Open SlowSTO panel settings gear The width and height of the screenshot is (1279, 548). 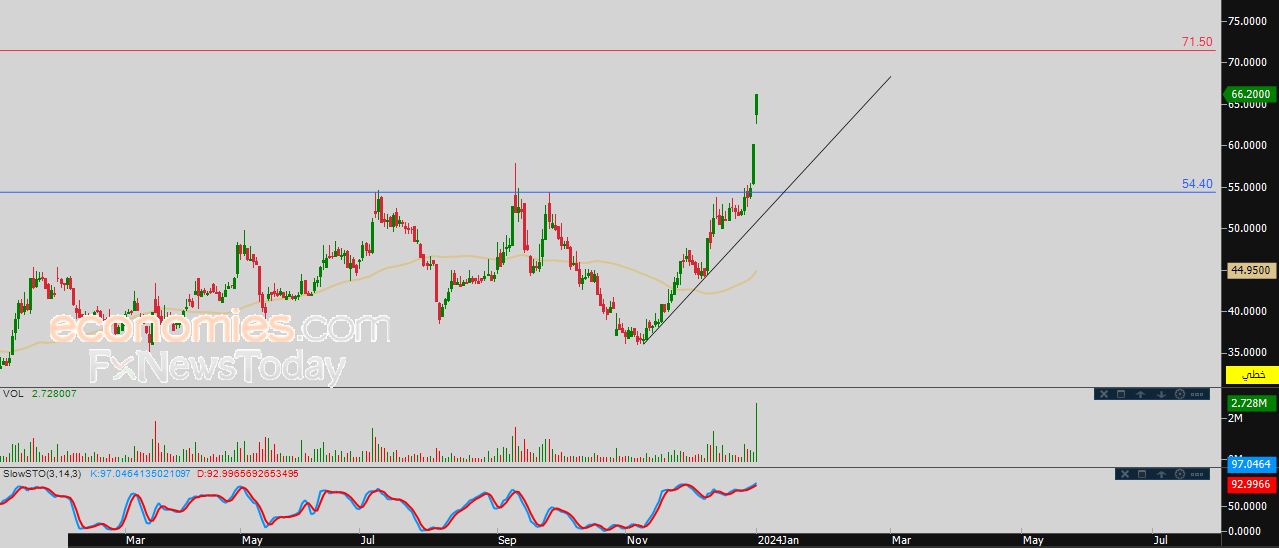point(1179,474)
